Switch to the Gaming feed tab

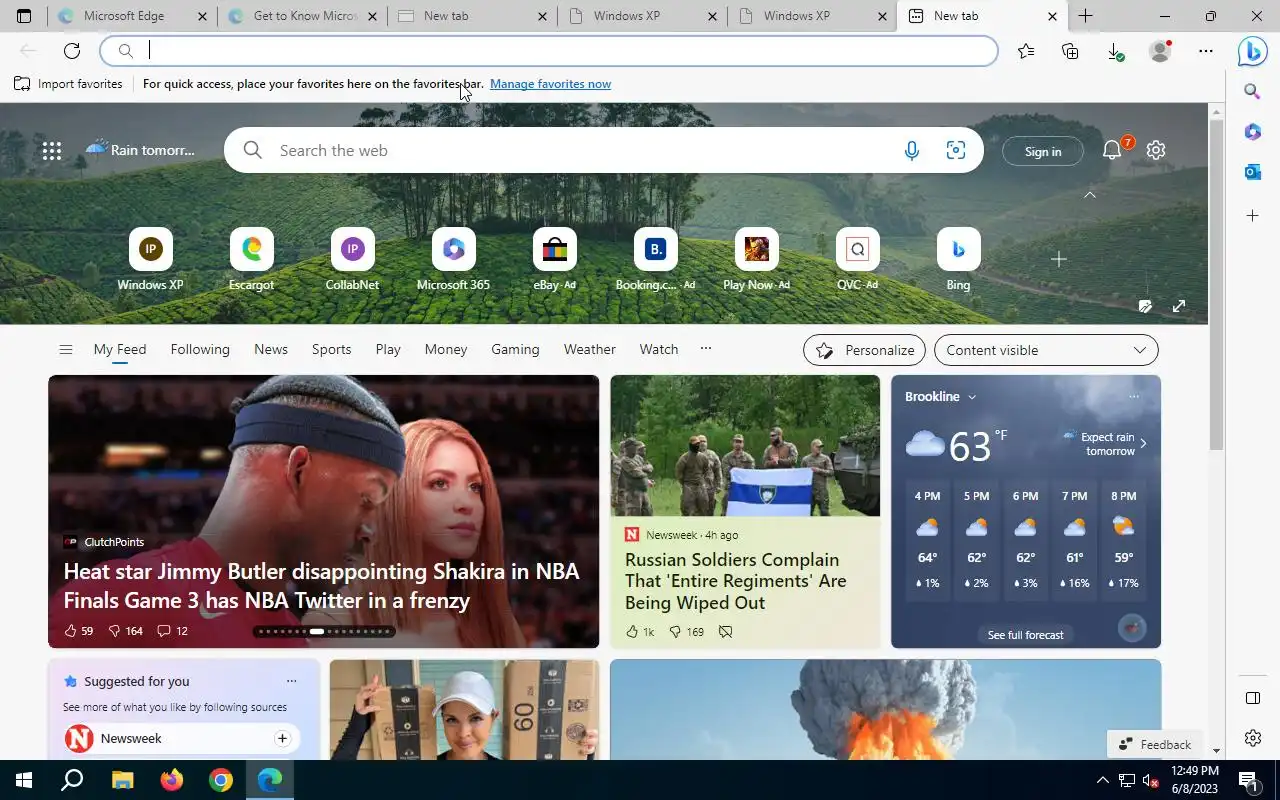tap(515, 349)
